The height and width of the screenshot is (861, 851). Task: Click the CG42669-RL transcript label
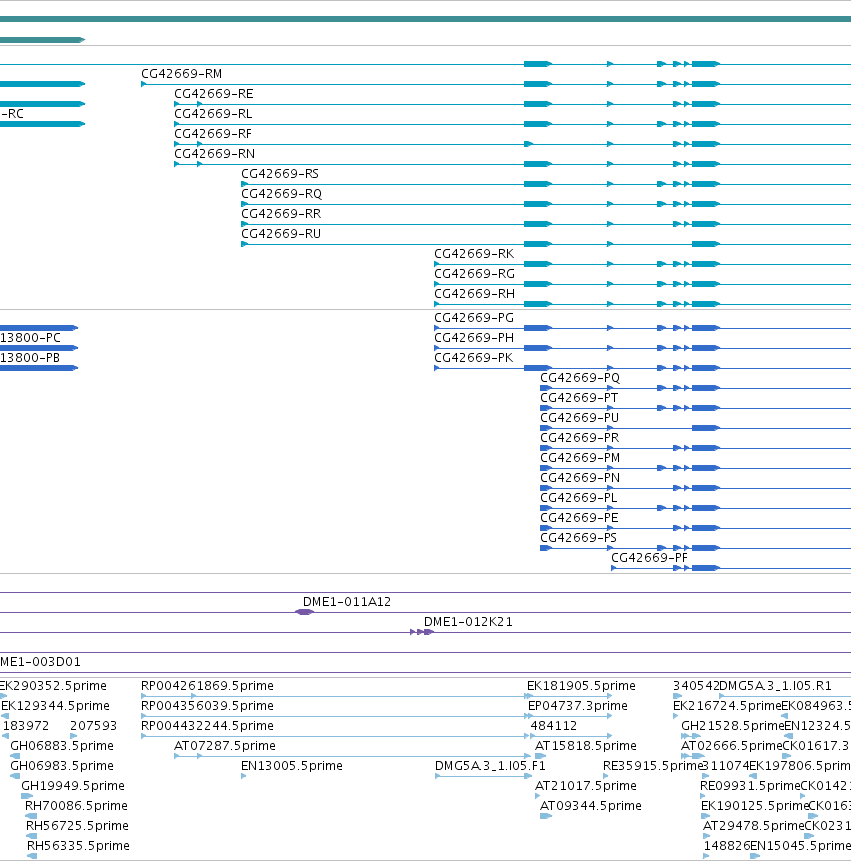tap(213, 114)
